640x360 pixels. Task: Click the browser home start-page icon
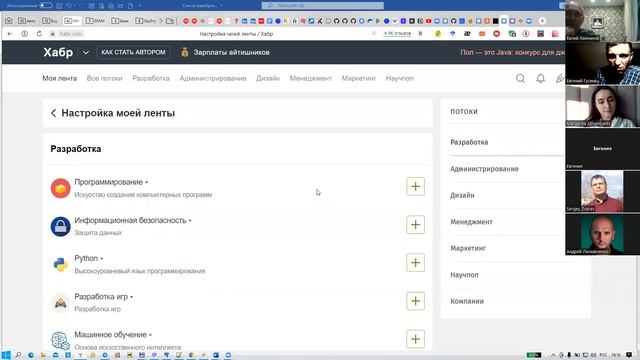click(x=9, y=21)
